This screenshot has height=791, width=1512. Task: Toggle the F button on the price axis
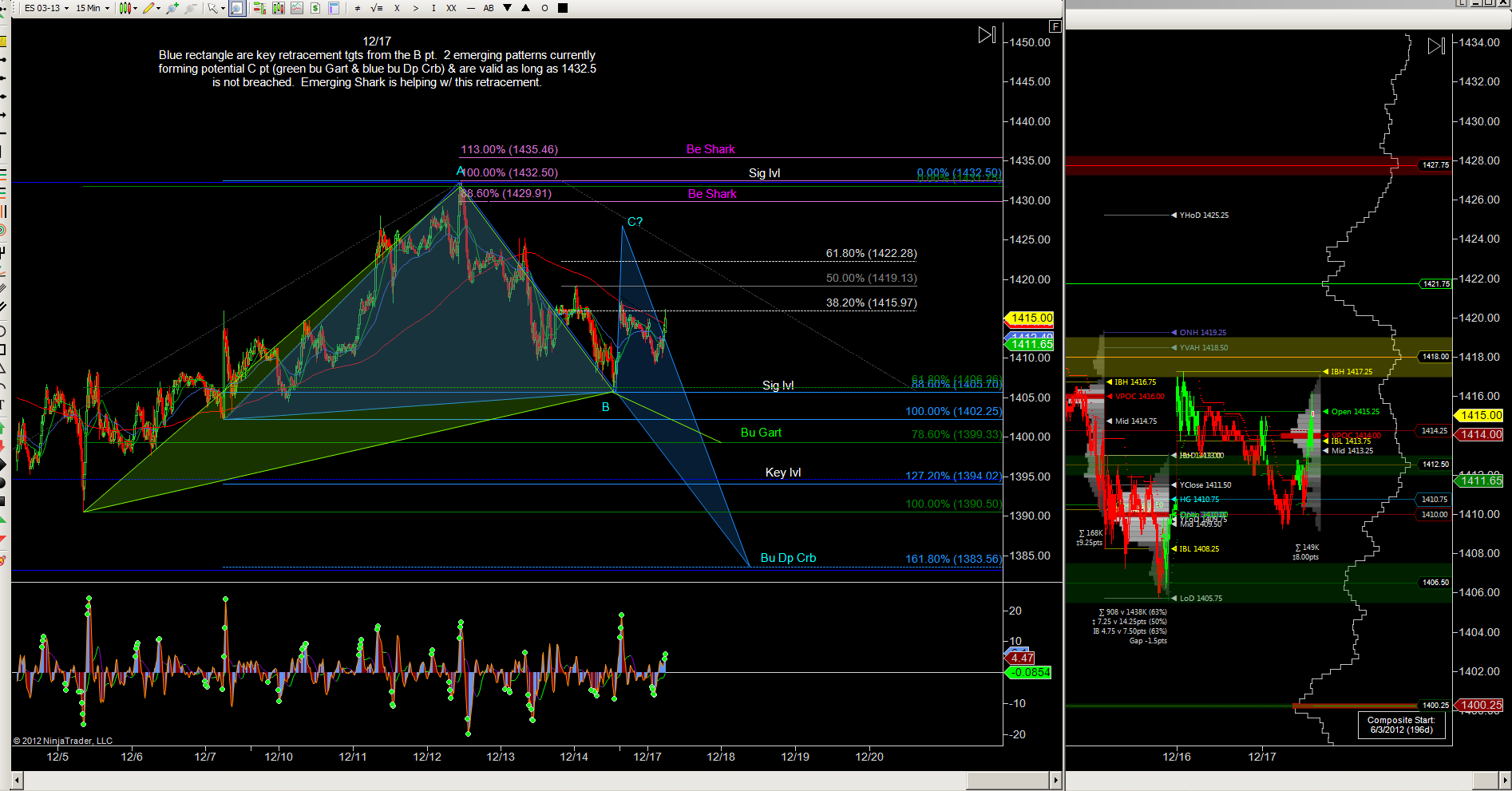(x=1055, y=26)
